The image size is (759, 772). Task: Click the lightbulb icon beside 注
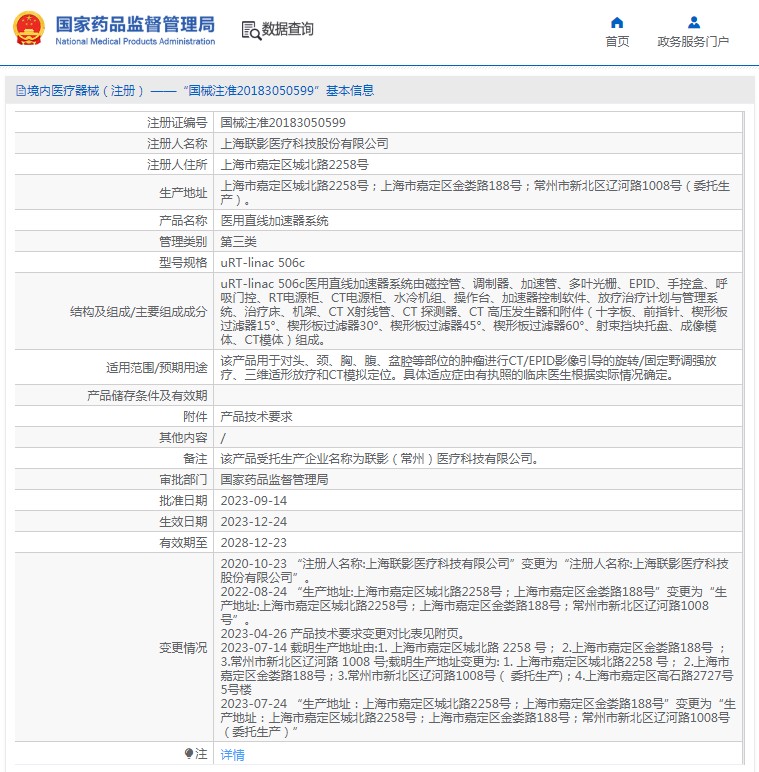pos(189,753)
